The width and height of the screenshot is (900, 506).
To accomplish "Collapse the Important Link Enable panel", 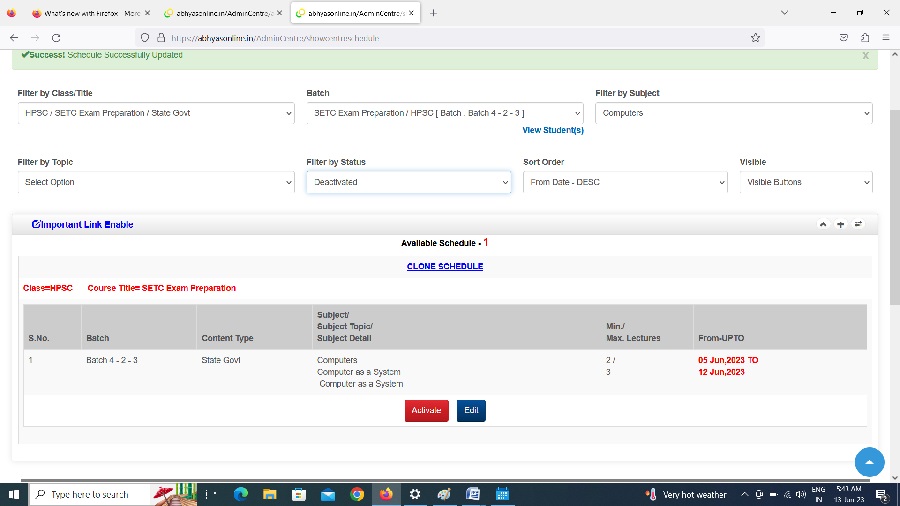I will point(823,225).
